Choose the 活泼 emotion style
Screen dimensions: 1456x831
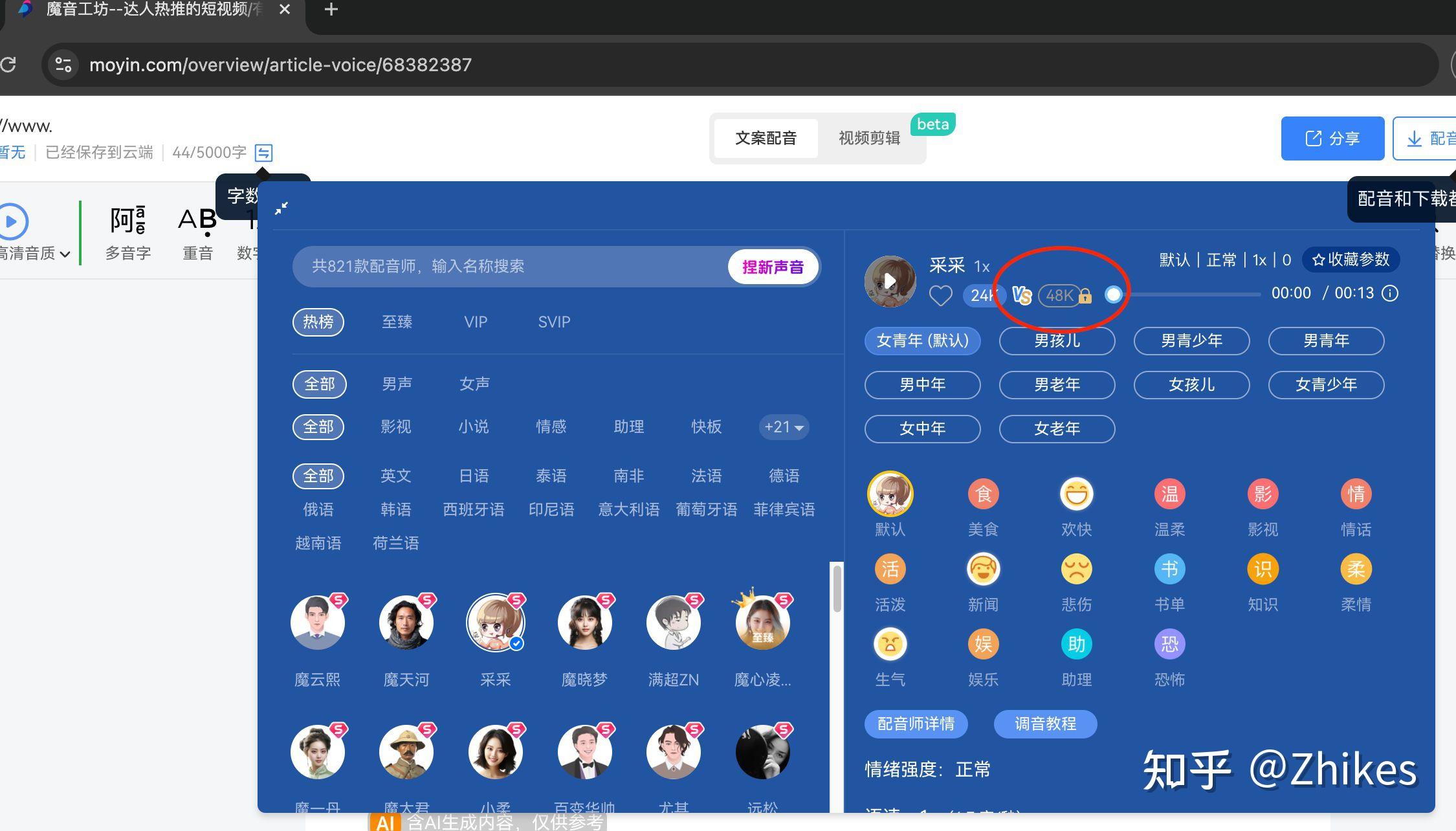click(890, 582)
